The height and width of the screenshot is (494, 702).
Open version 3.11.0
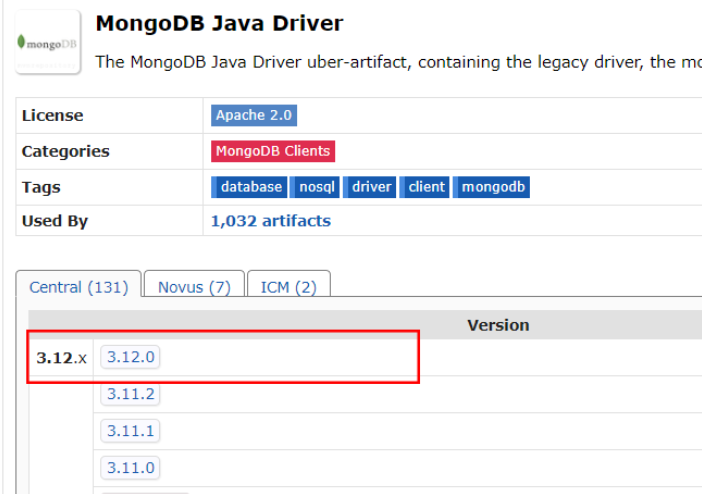(x=130, y=468)
